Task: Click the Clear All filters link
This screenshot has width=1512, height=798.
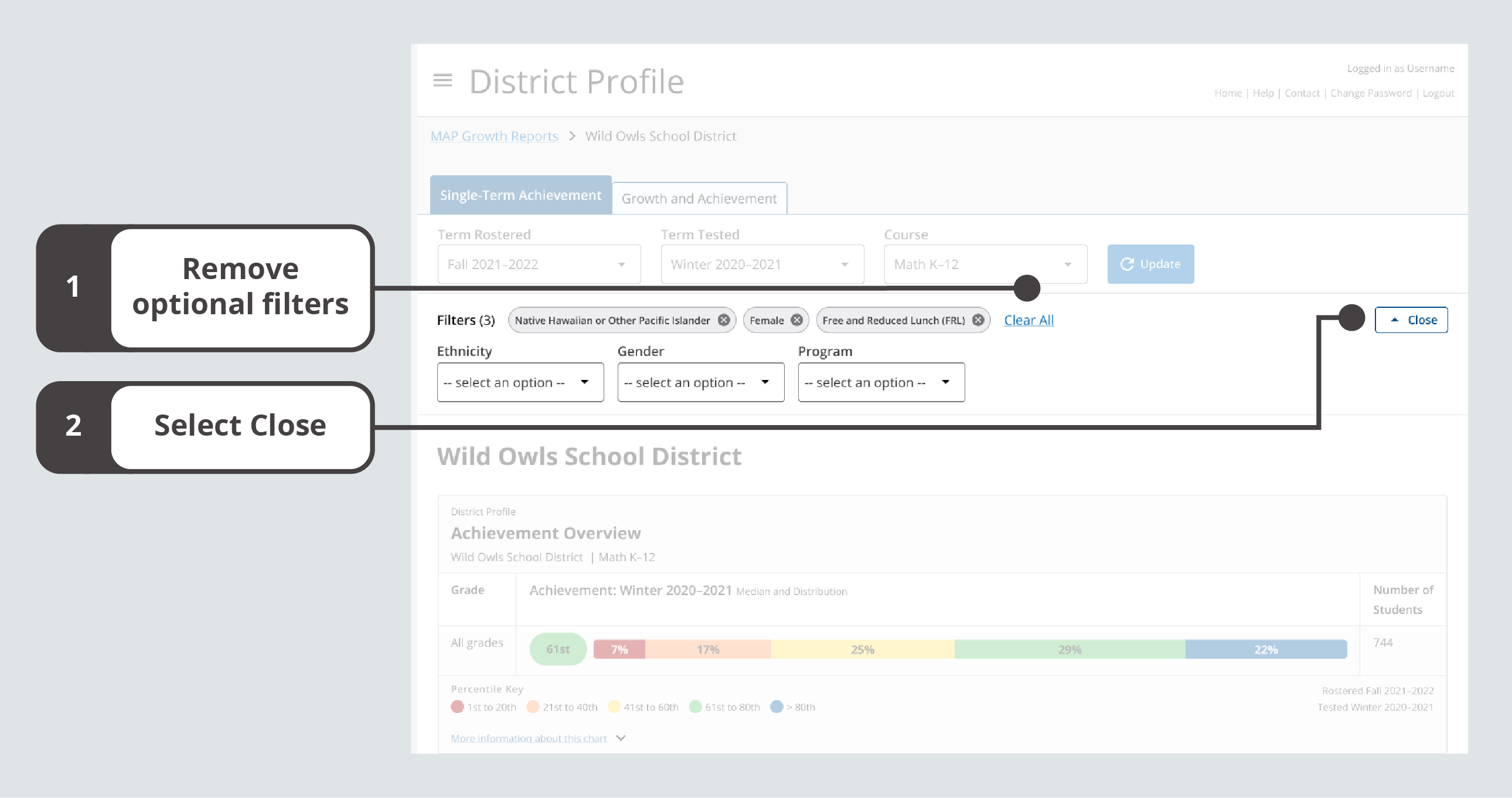Action: coord(1029,320)
